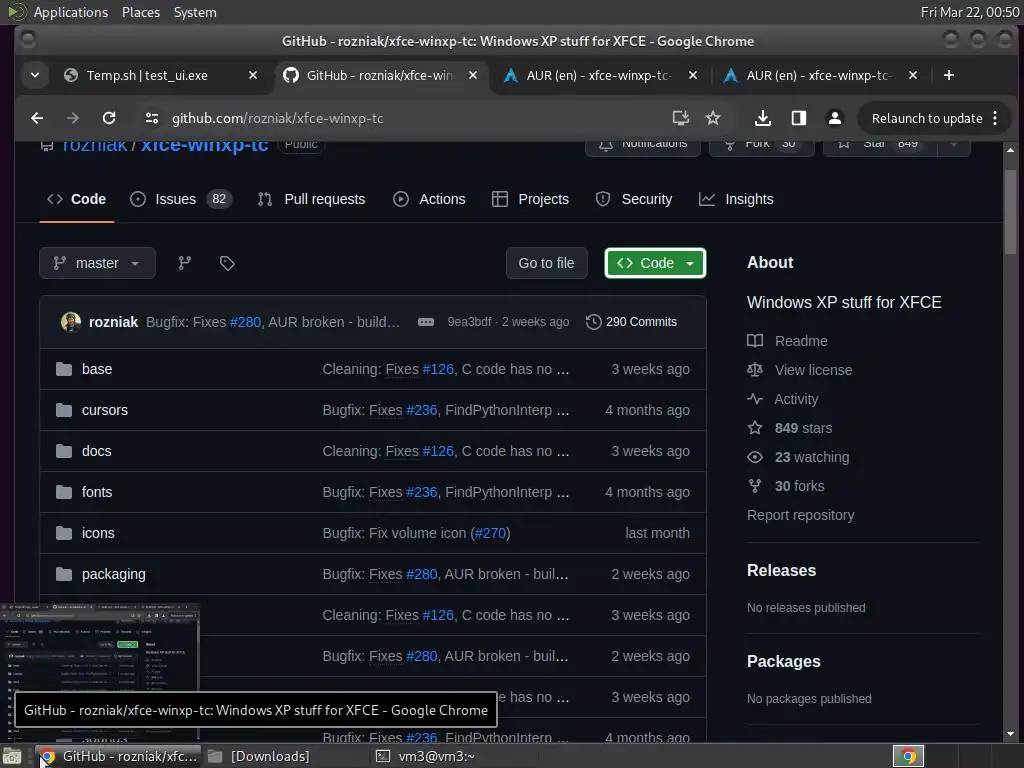Switch to Temp.sh test_ui.exe tab
1024x768 pixels.
click(x=147, y=76)
